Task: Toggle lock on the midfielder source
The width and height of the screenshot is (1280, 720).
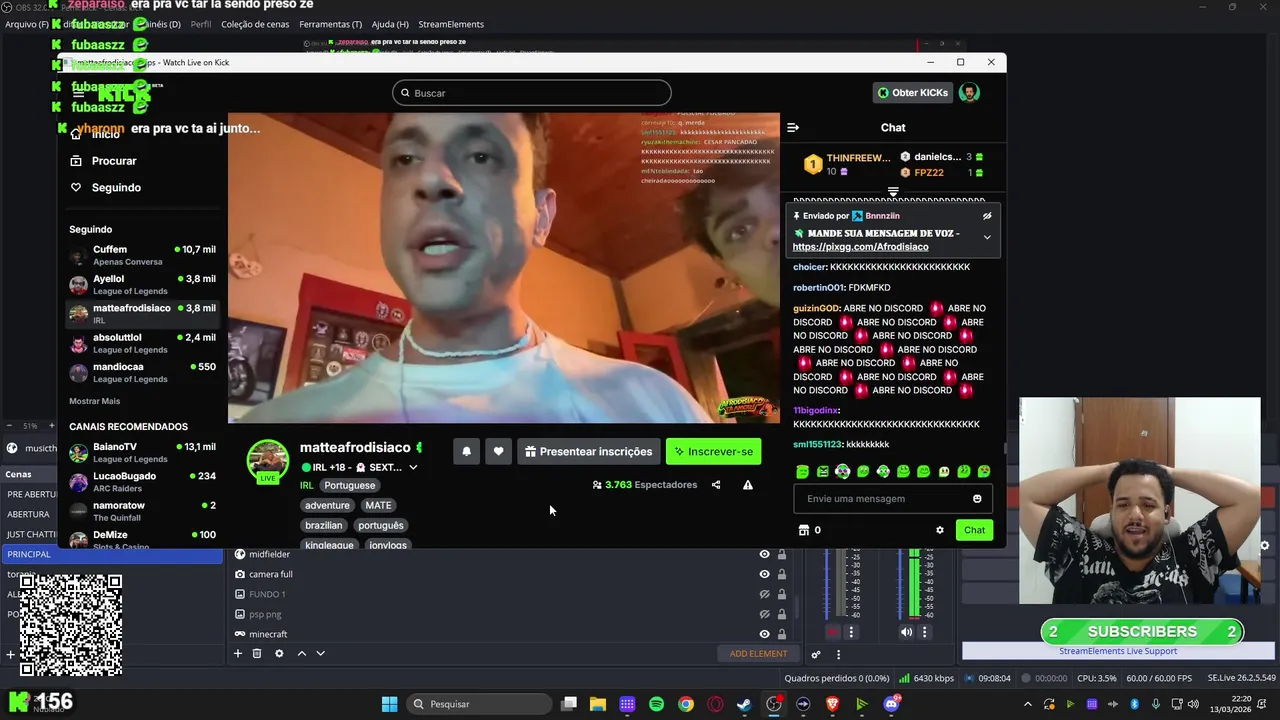Action: (782, 554)
